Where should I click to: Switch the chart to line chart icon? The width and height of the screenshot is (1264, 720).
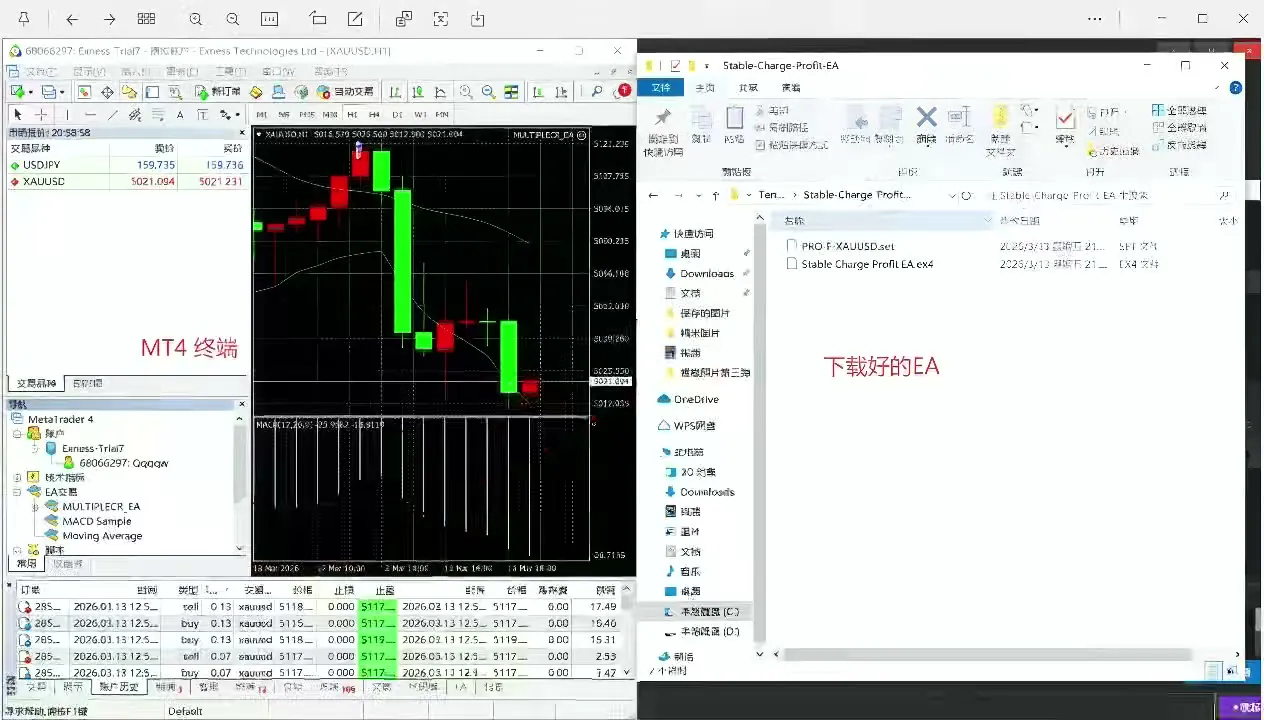pos(440,91)
